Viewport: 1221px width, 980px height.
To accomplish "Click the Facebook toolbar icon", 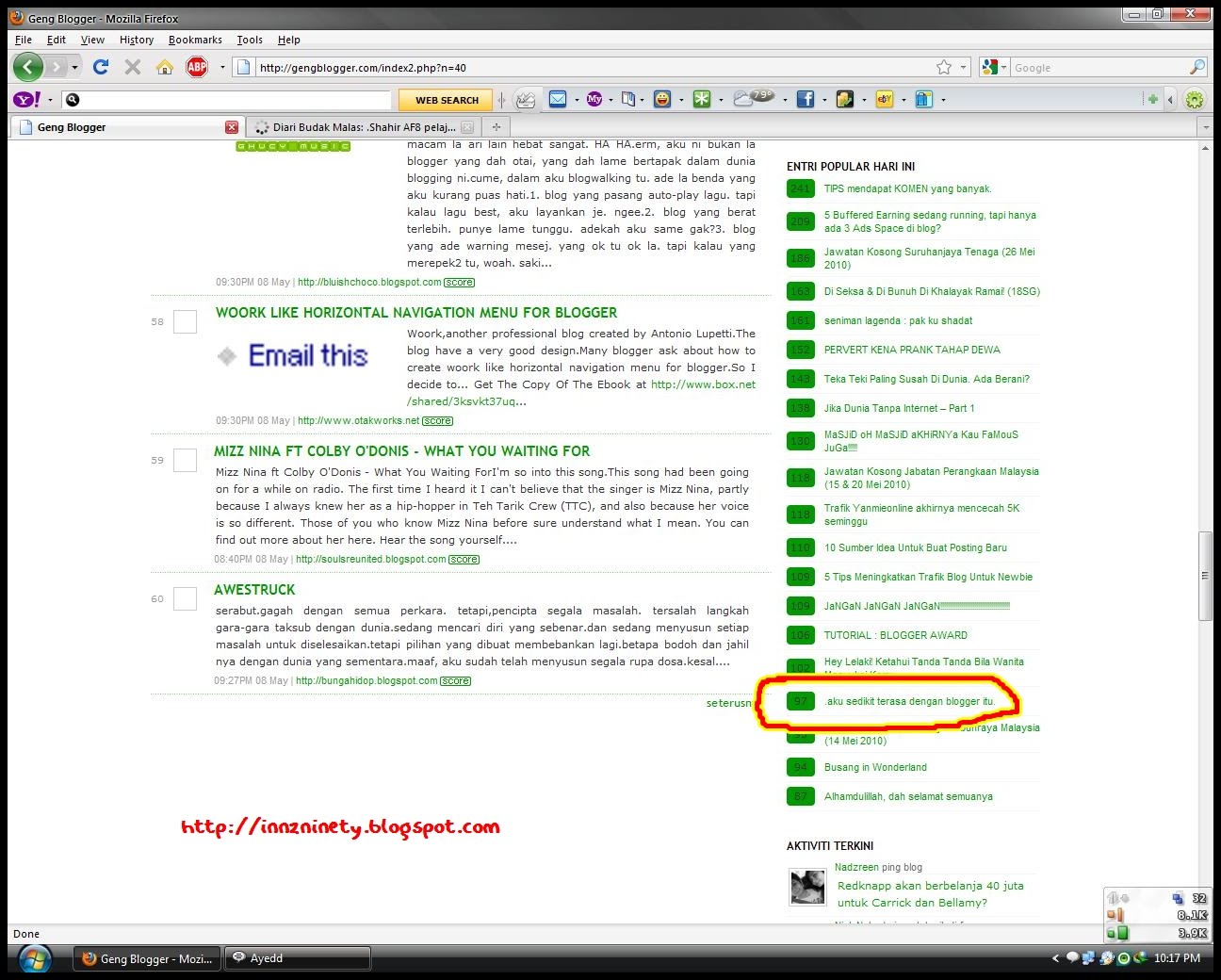I will tap(806, 99).
